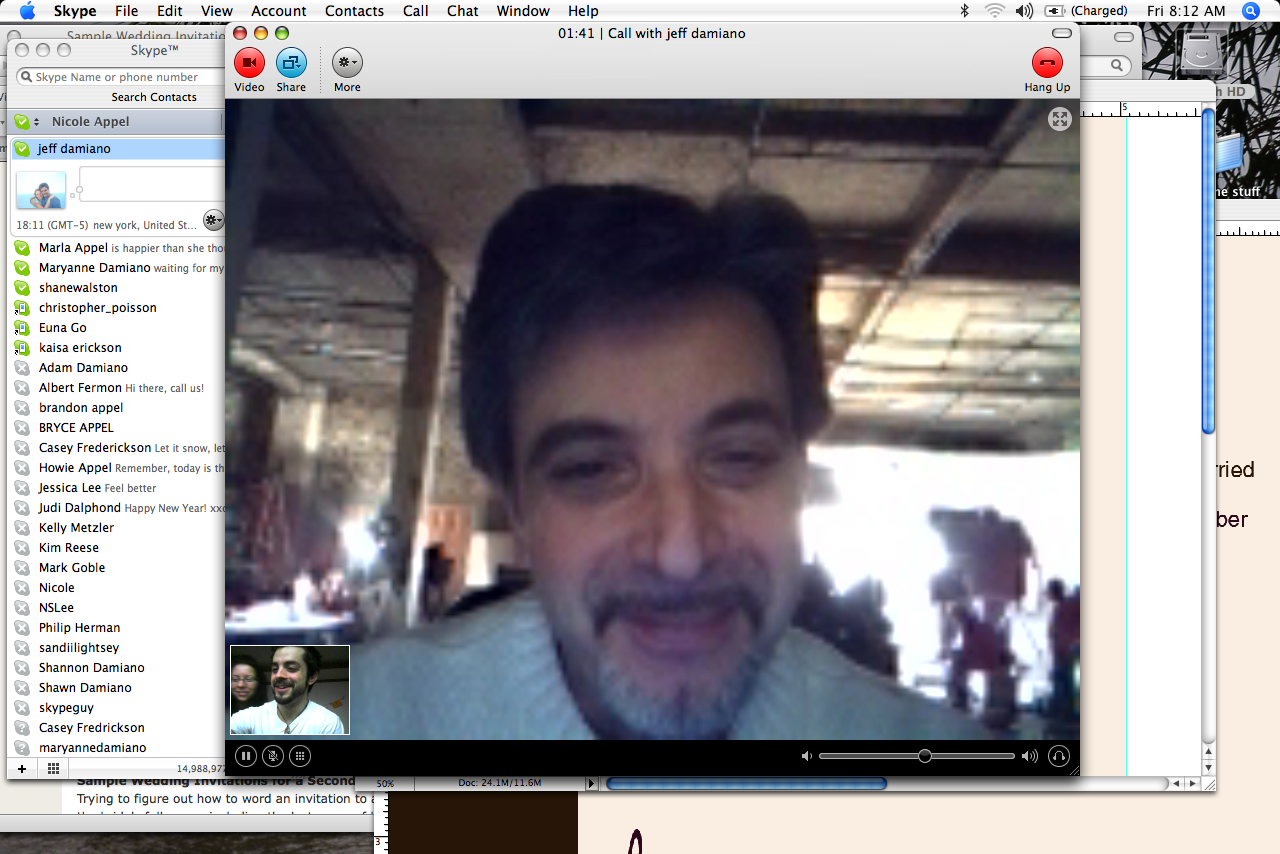
Task: Toggle the Video camera button
Action: tap(249, 63)
